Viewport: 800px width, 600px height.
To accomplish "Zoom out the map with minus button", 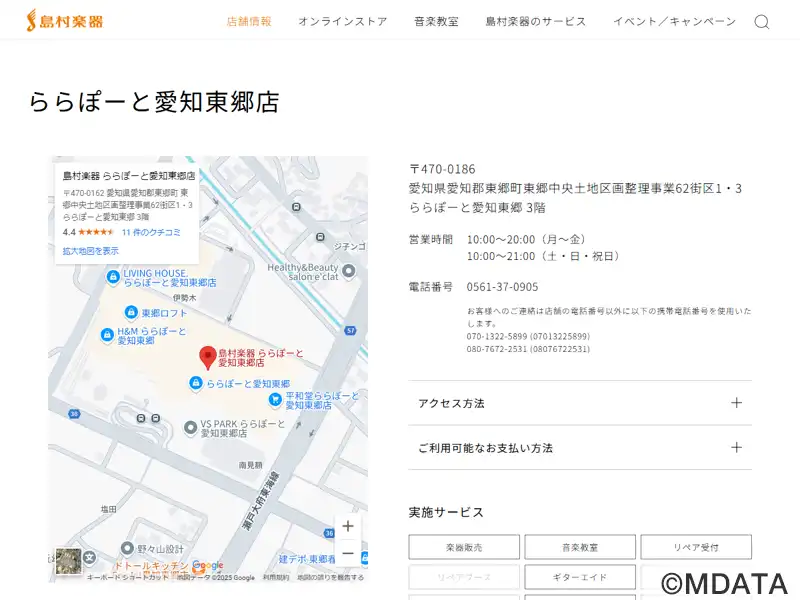I will (x=348, y=553).
